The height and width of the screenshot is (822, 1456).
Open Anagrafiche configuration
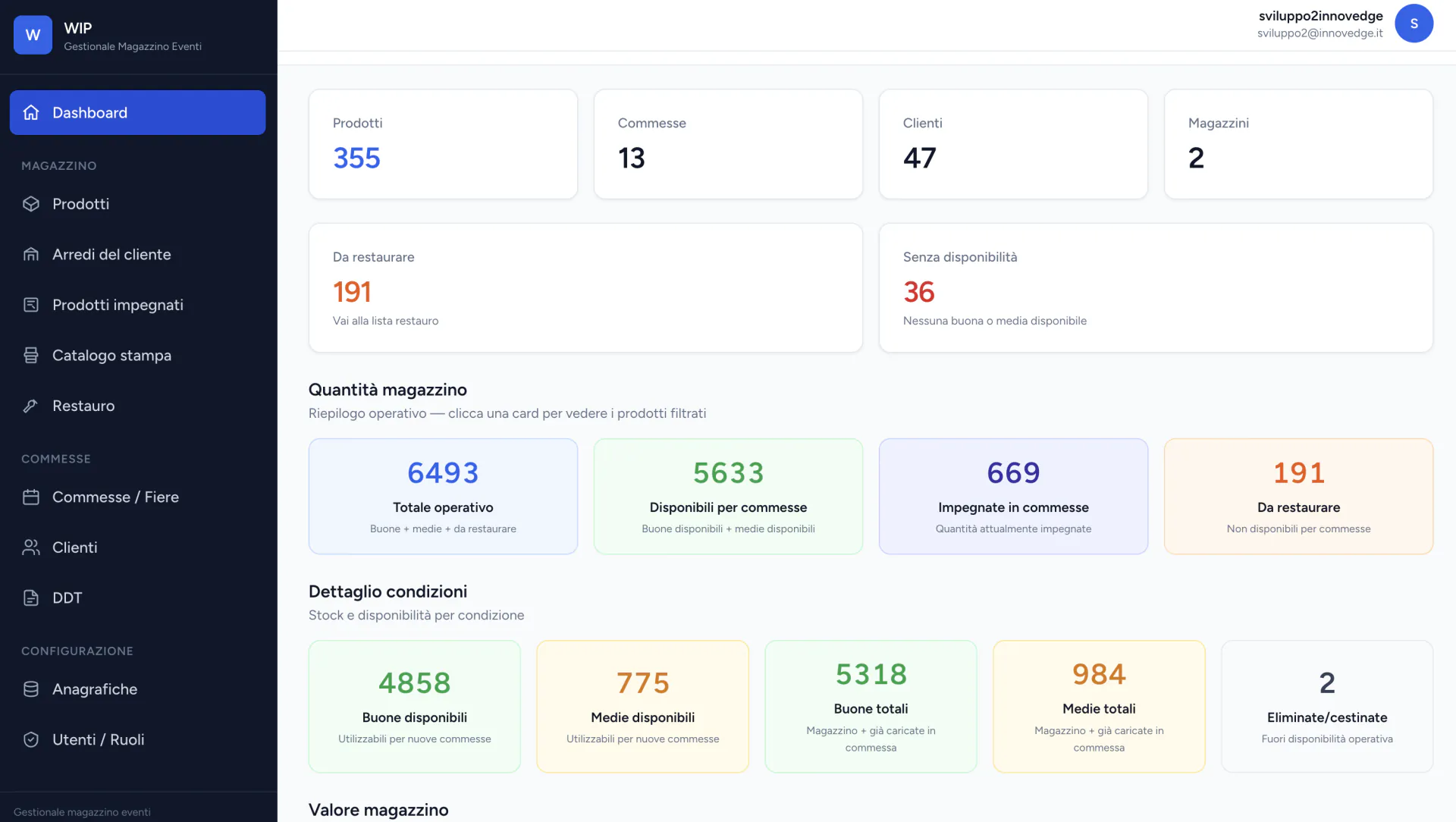(x=137, y=689)
